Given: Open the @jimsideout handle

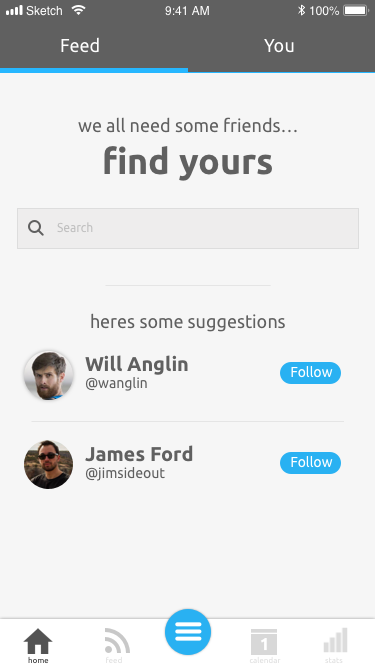Looking at the screenshot, I should [x=125, y=473].
